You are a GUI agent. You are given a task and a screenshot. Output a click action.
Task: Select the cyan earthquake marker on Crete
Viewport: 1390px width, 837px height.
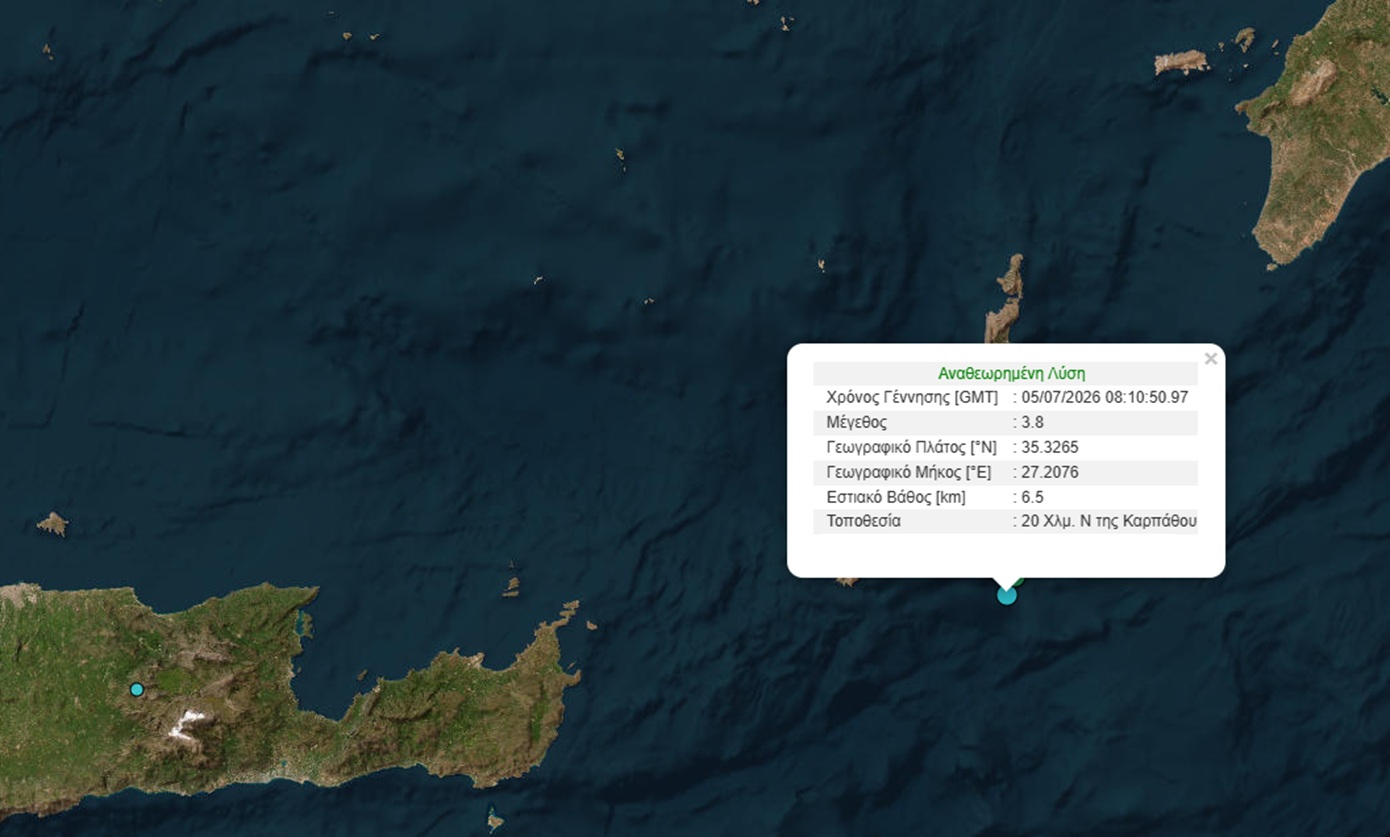click(137, 689)
